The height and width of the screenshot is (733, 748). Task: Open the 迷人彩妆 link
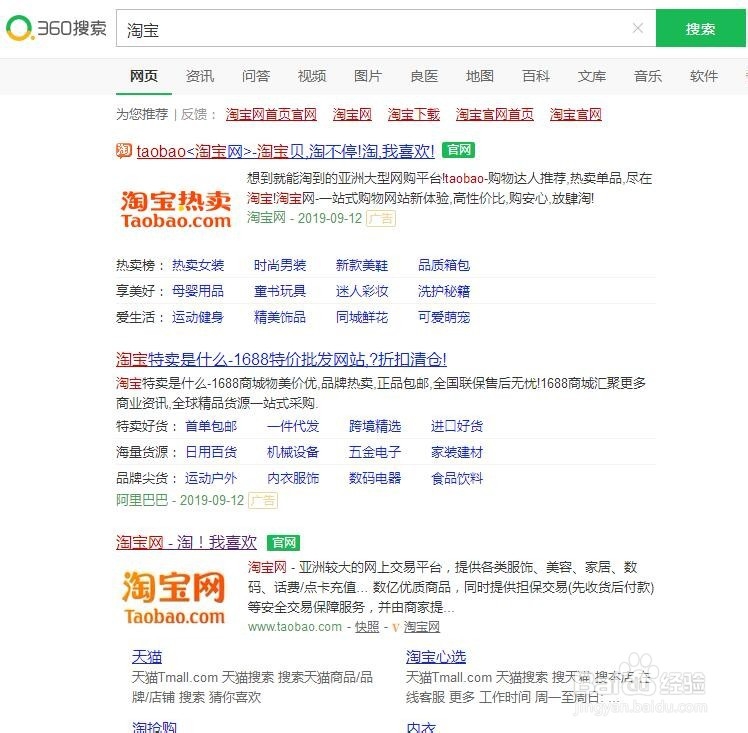pos(362,291)
